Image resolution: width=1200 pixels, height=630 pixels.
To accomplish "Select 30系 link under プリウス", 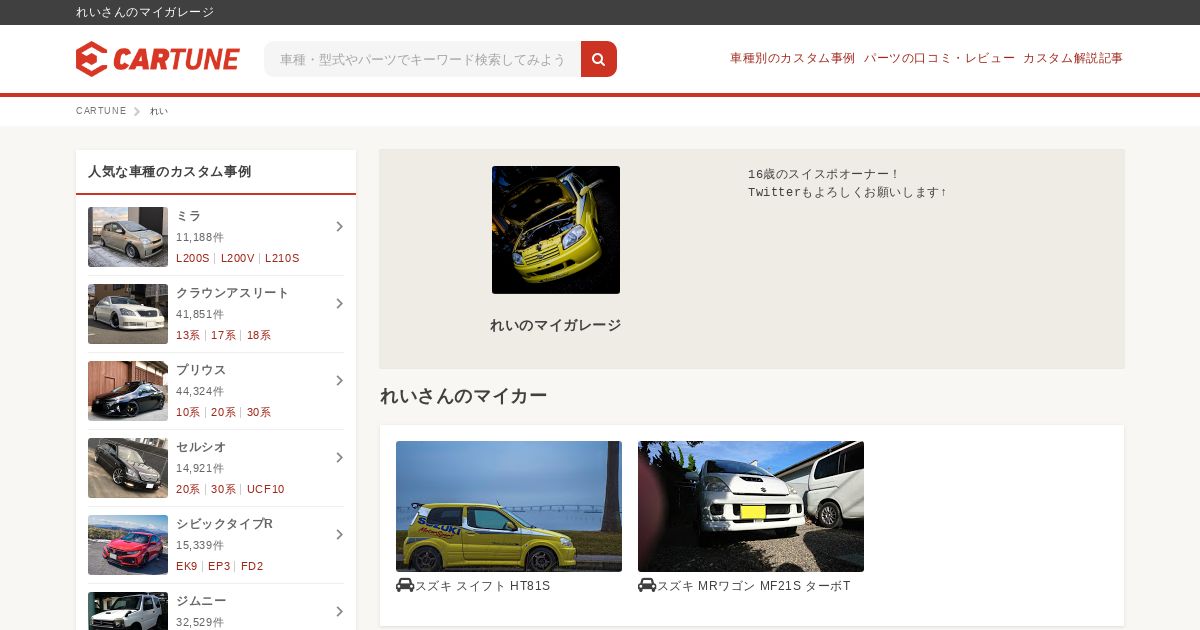I will click(259, 412).
